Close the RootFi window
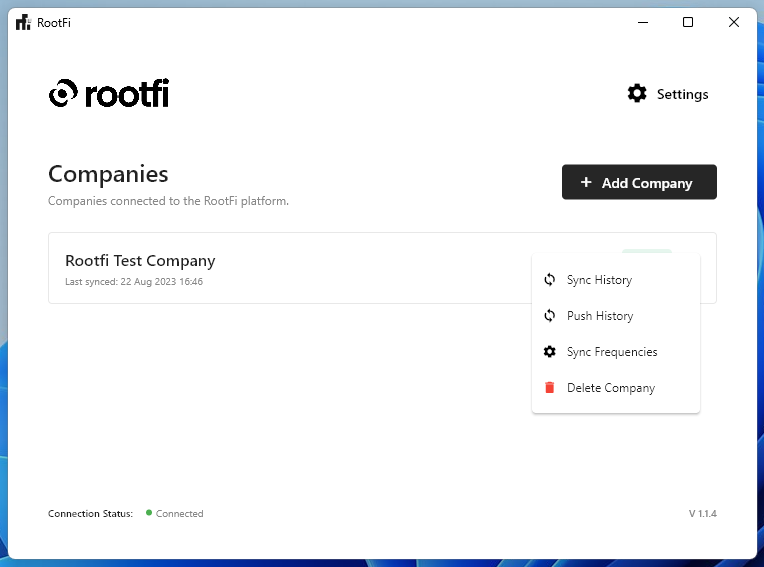The width and height of the screenshot is (764, 567). [x=734, y=22]
